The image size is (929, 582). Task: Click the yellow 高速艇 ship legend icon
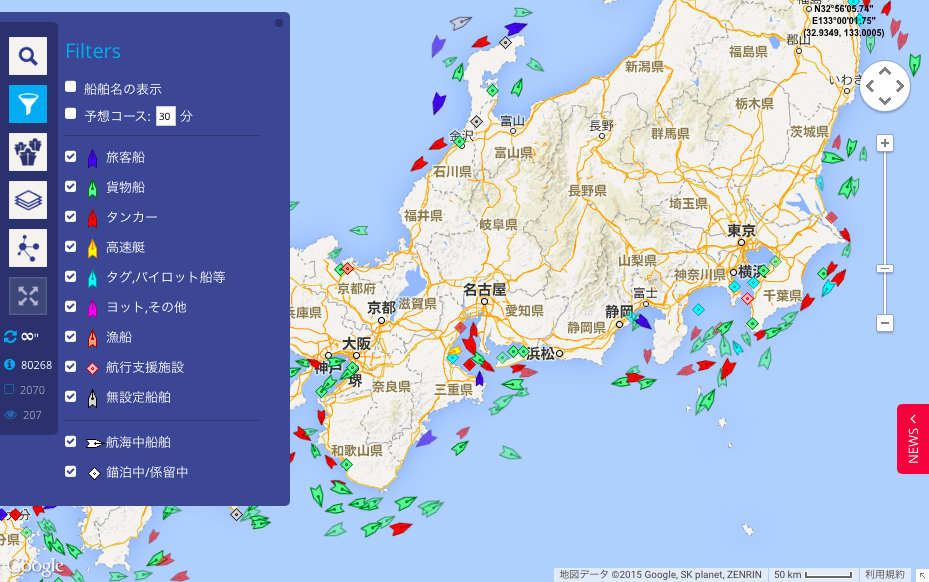[92, 248]
